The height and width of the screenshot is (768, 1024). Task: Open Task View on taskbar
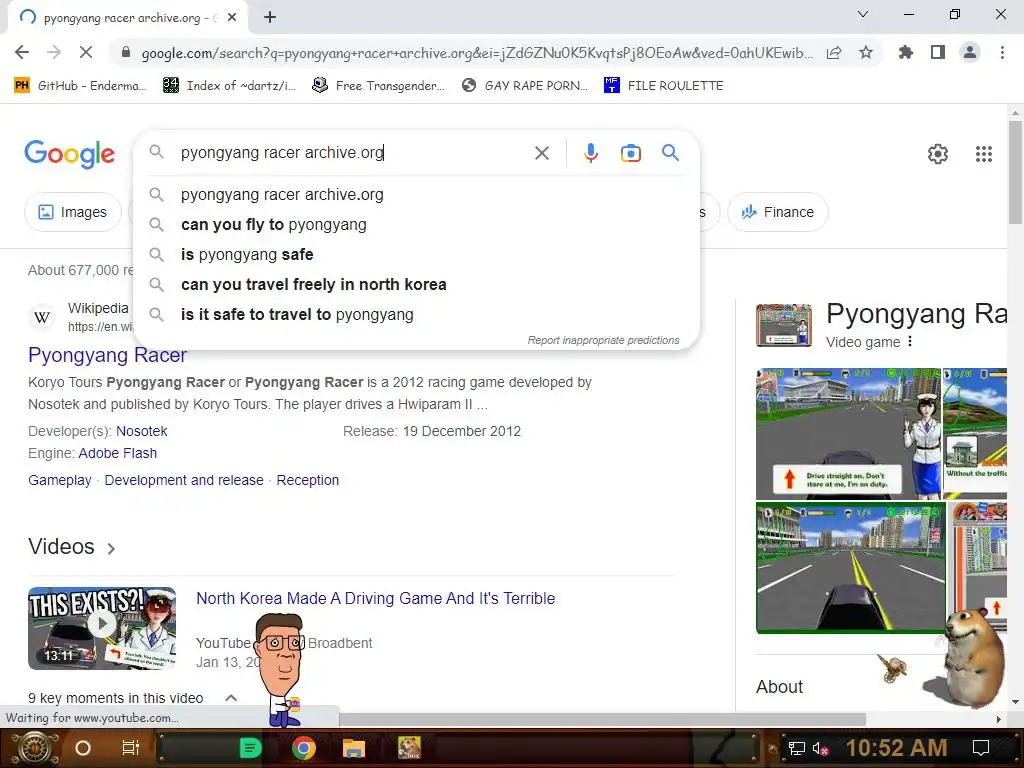coord(131,748)
